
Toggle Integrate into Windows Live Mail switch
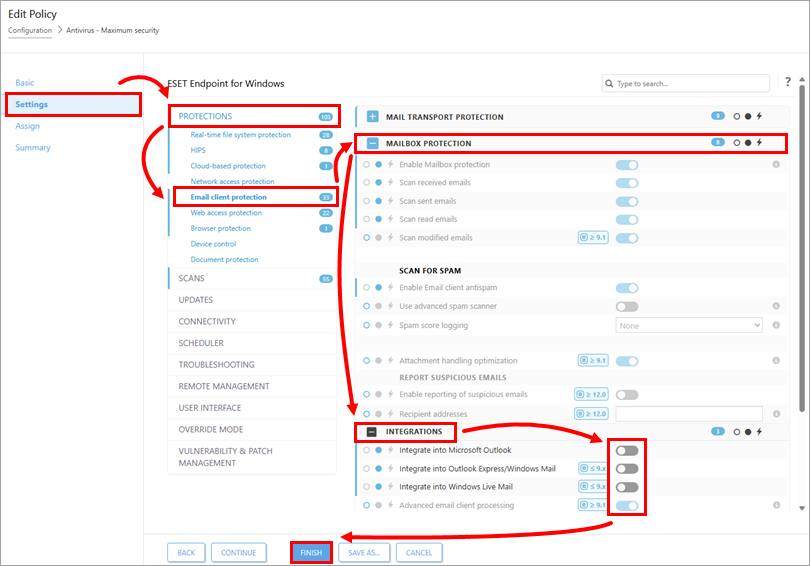click(627, 487)
